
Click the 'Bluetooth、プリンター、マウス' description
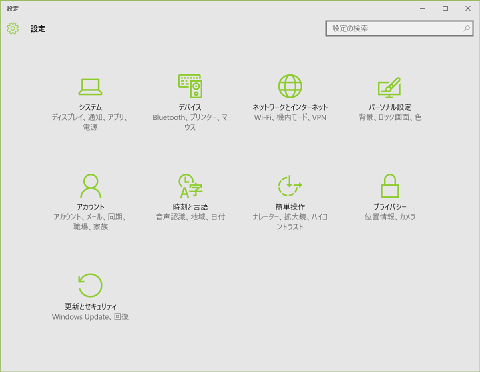[190, 122]
